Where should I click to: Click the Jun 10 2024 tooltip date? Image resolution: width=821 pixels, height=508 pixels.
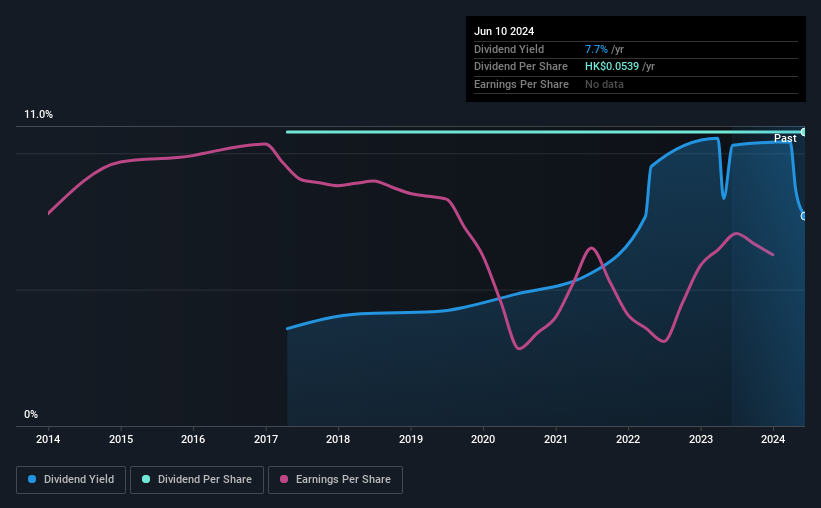coord(504,31)
